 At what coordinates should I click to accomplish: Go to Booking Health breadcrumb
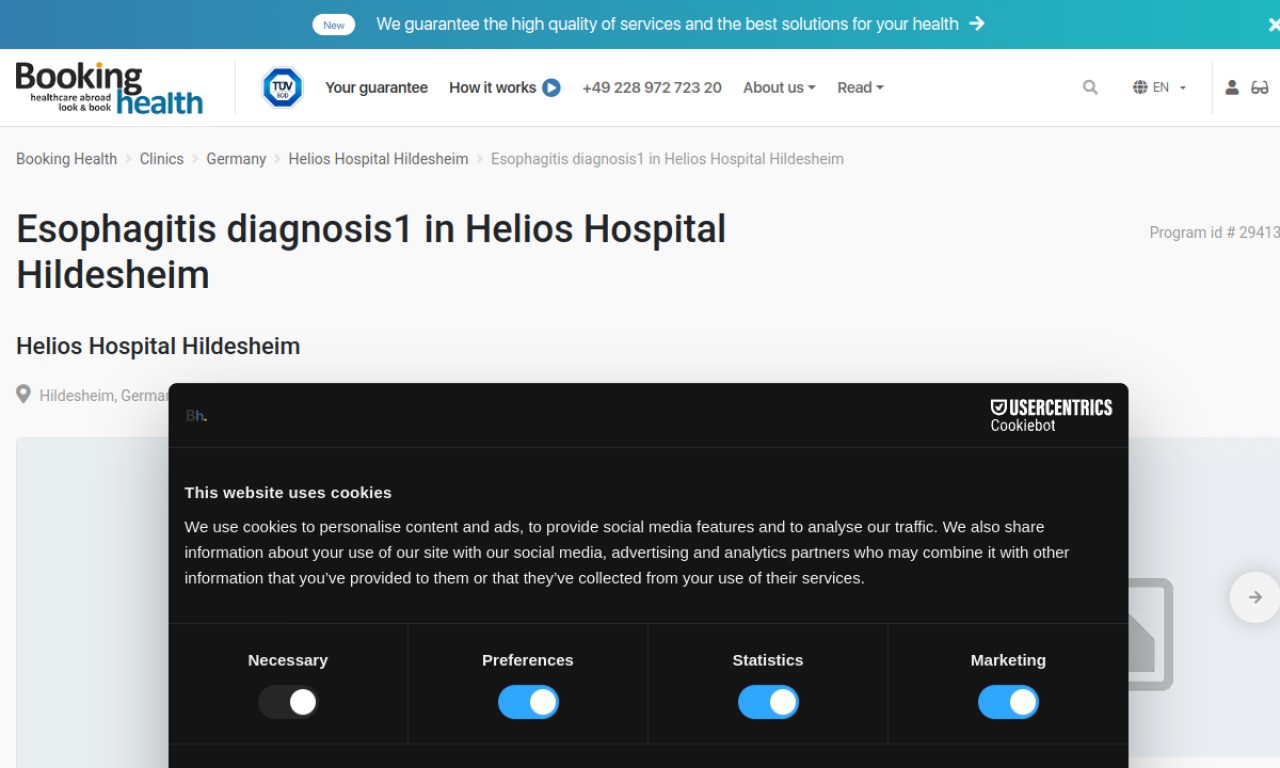tap(66, 159)
